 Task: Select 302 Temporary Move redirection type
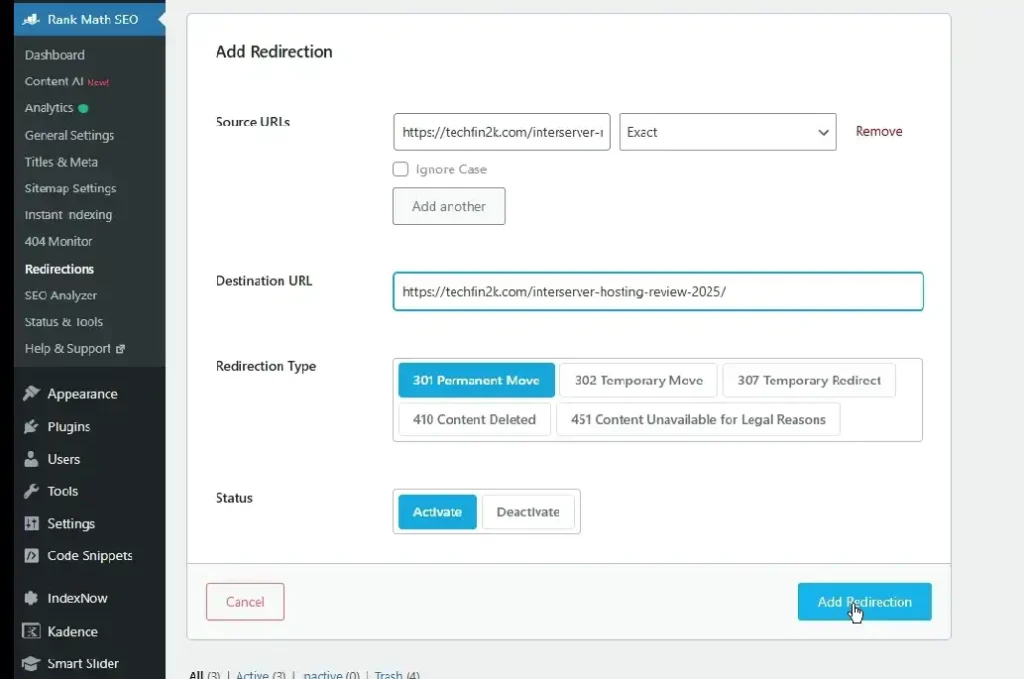(x=638, y=380)
